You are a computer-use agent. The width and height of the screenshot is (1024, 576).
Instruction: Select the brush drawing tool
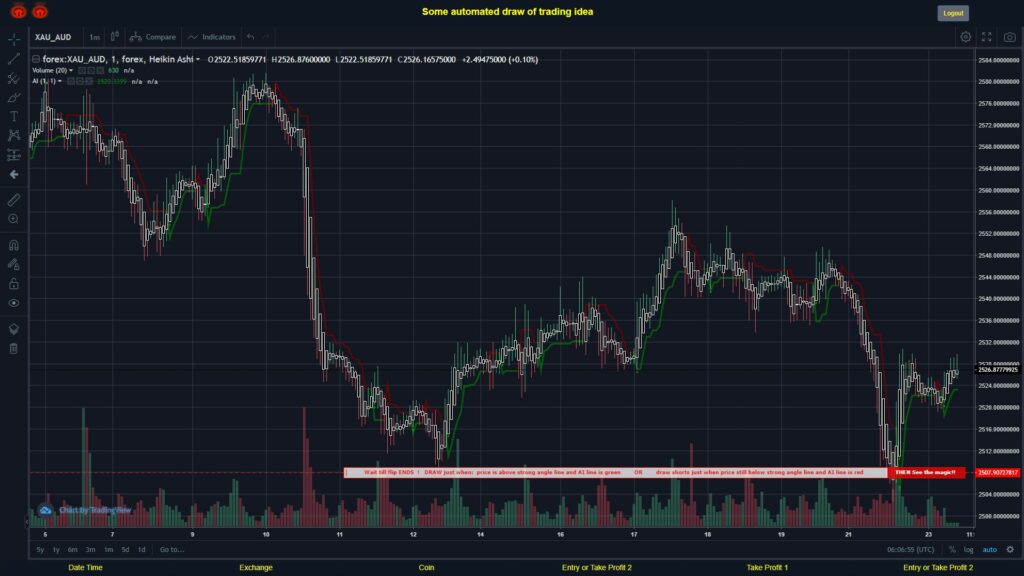(x=14, y=97)
